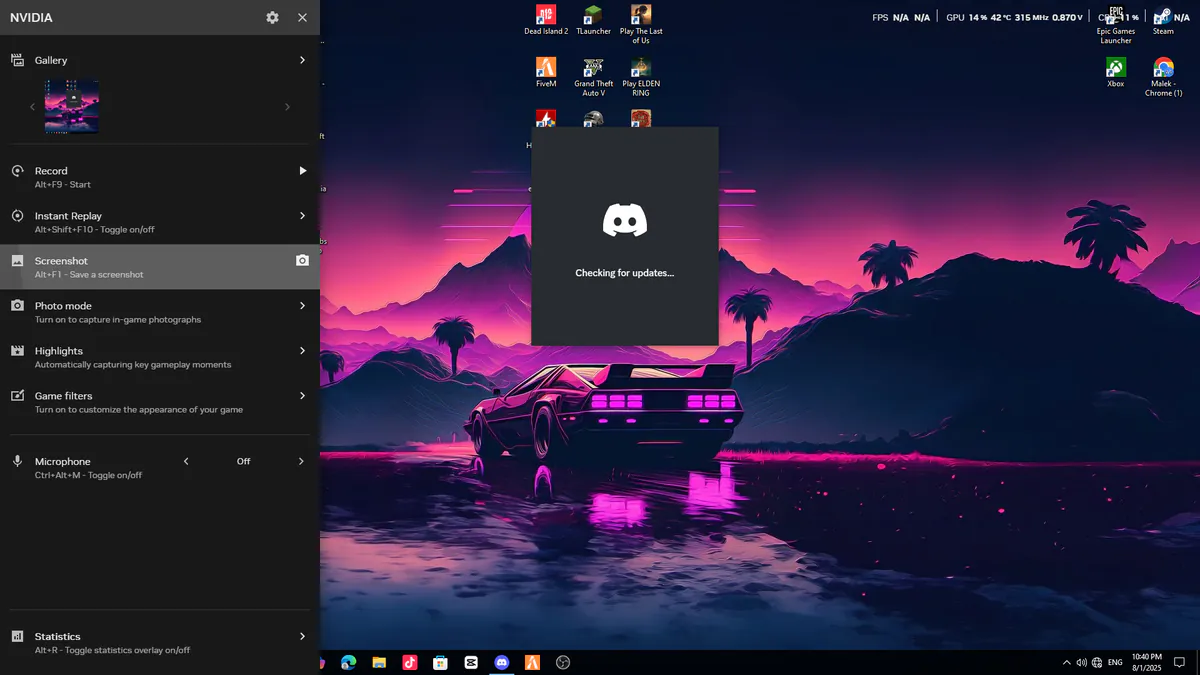This screenshot has height=675, width=1200.
Task: Open CapCut from taskbar
Action: 471,662
